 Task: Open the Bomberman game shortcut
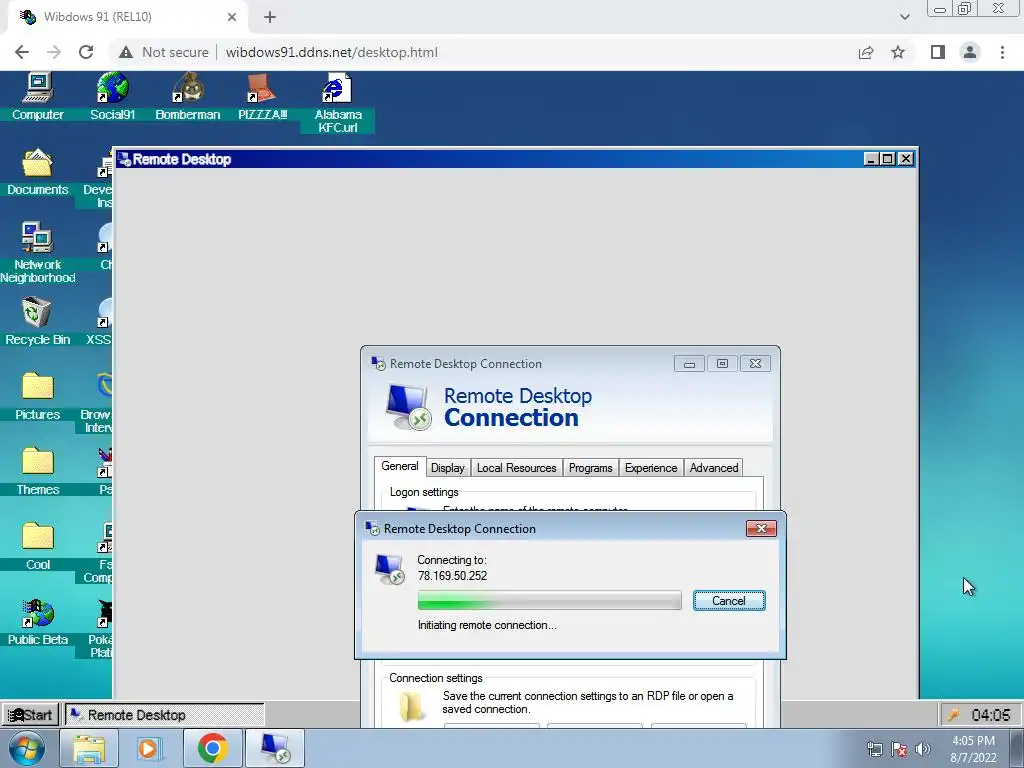coord(187,96)
